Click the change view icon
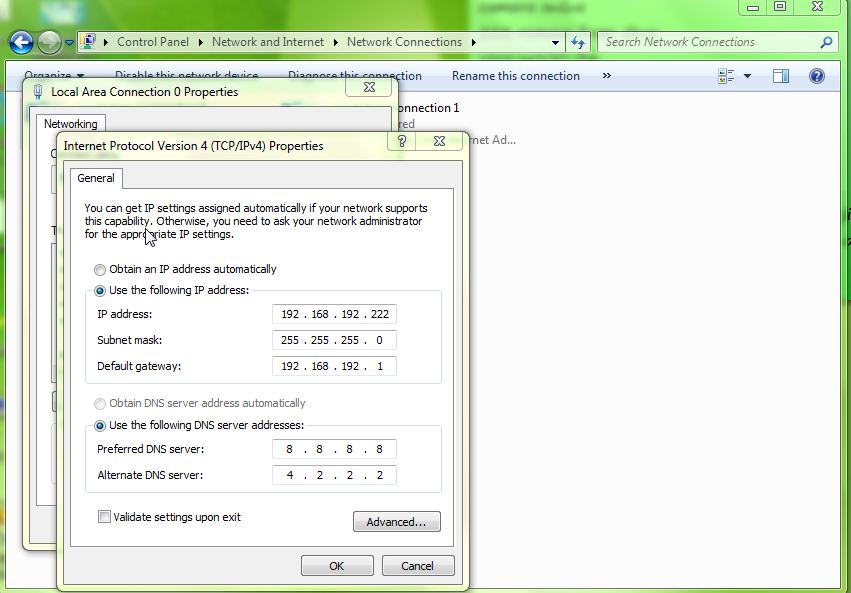 tap(726, 76)
